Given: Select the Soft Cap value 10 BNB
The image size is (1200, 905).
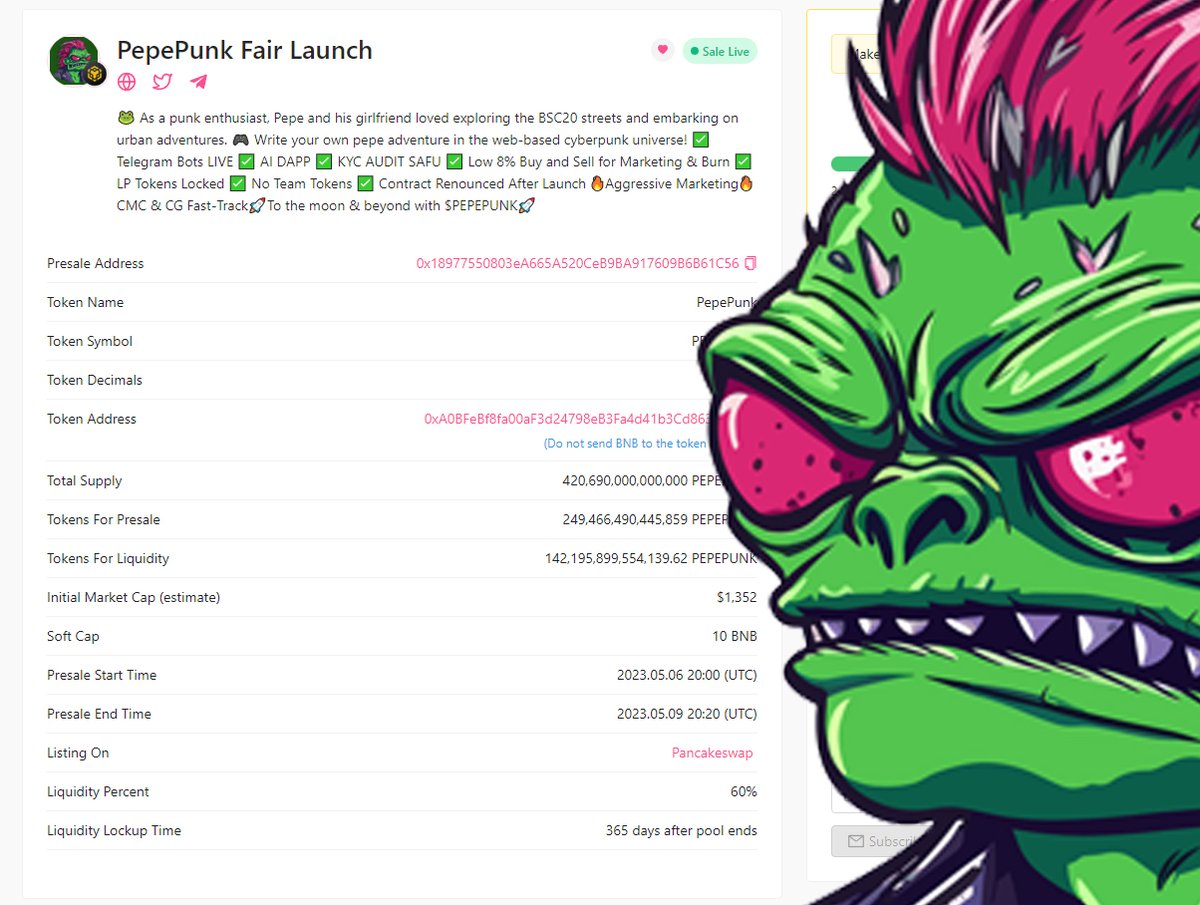Looking at the screenshot, I should coord(735,637).
